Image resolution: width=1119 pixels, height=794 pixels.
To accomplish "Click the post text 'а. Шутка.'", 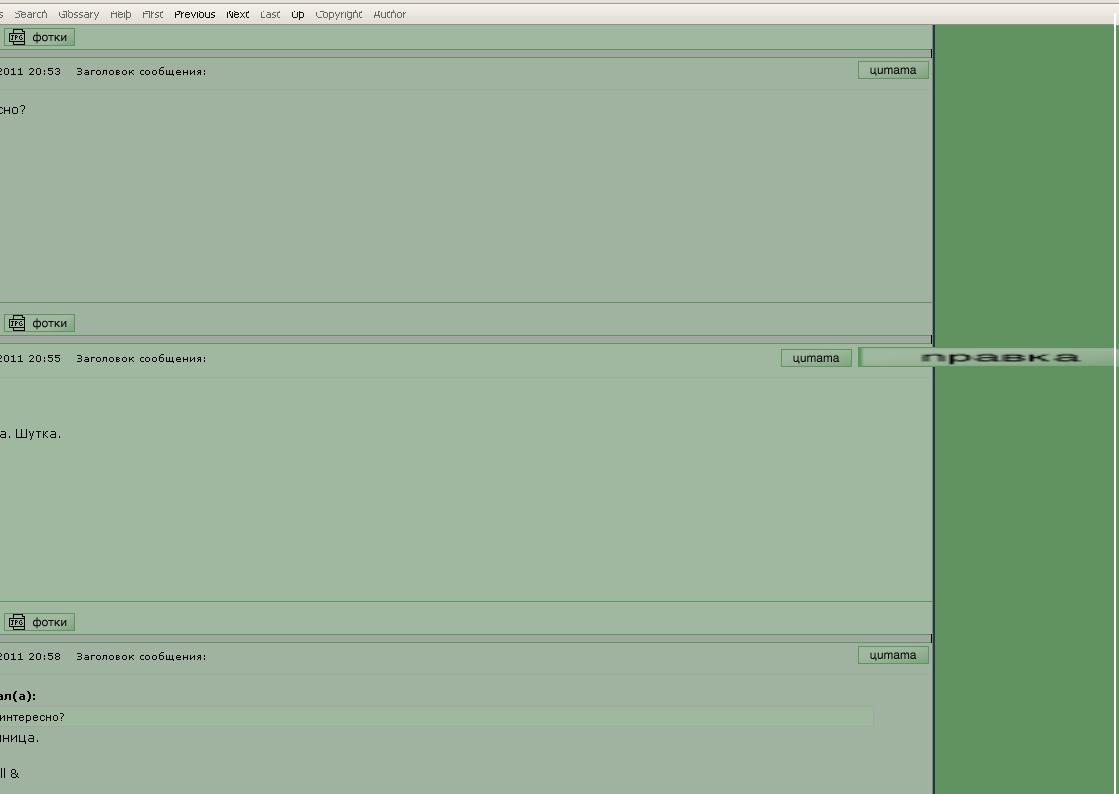I will coord(30,433).
